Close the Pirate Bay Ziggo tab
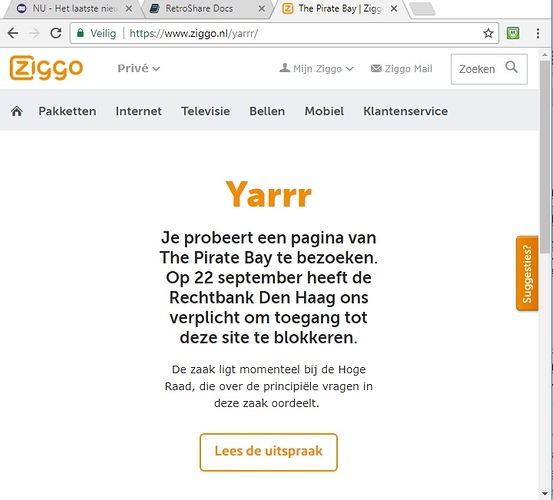Screen dimensions: 553x500 click(x=394, y=8)
